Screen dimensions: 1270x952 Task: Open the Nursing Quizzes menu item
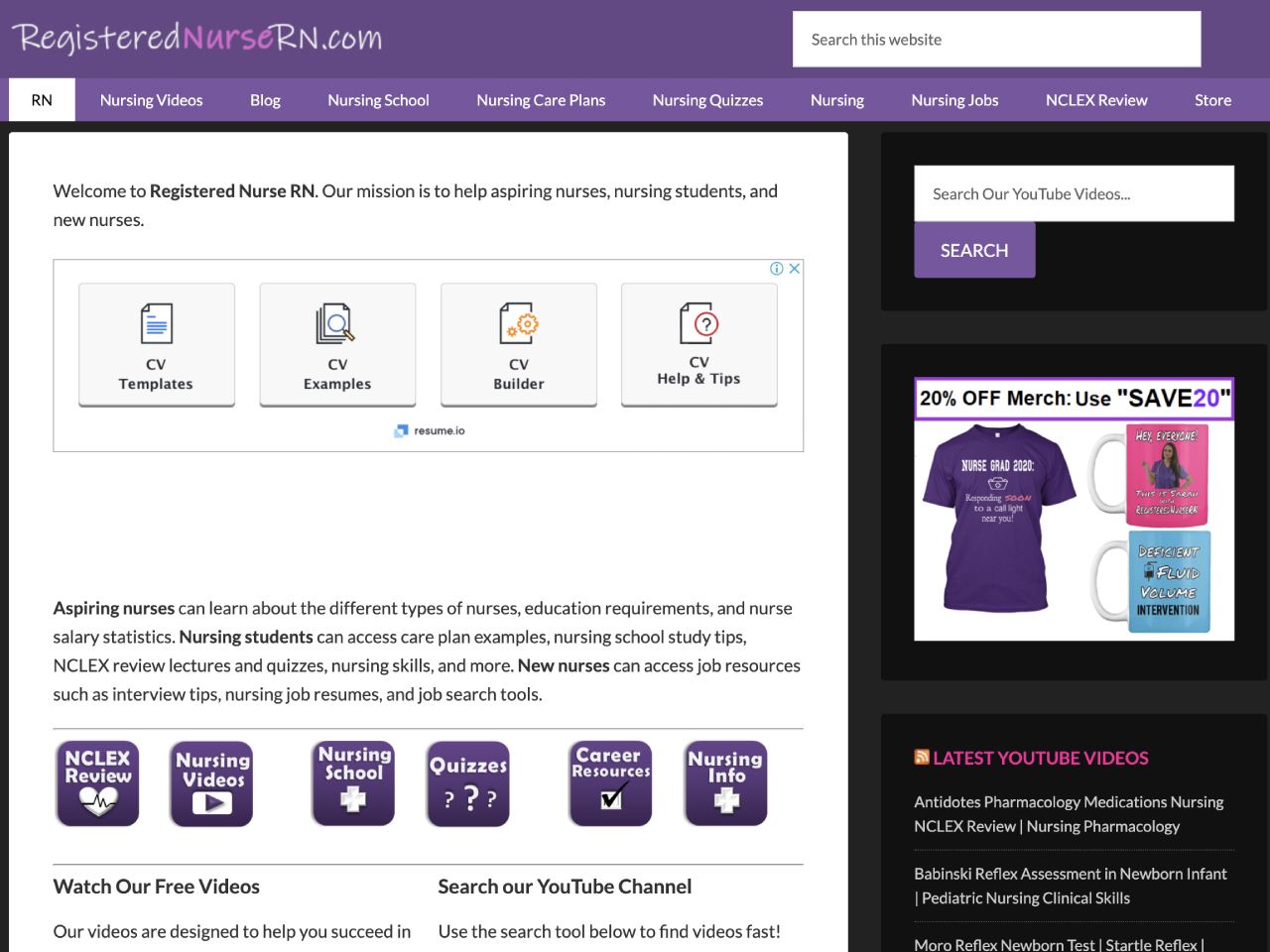tap(707, 100)
